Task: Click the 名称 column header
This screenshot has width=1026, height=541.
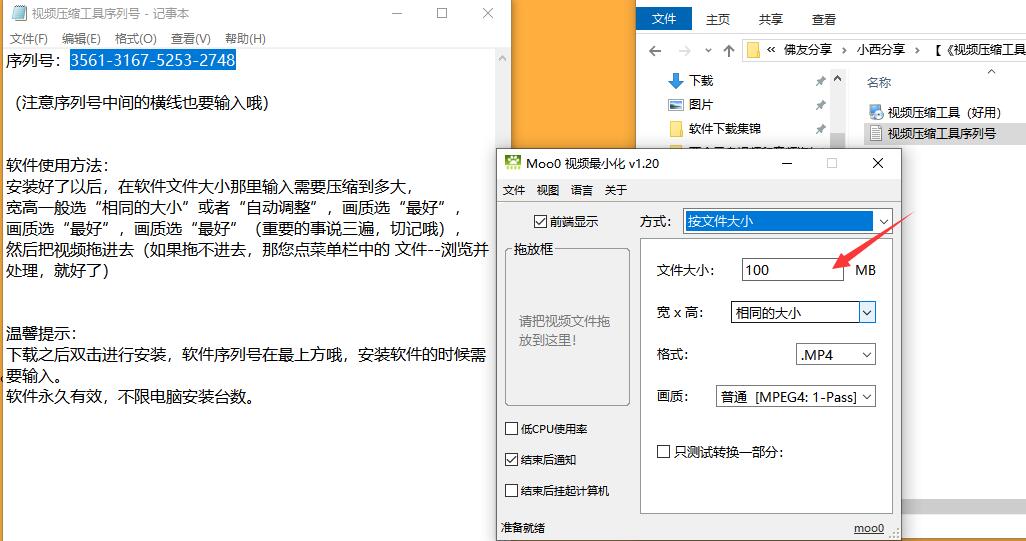Action: tap(879, 82)
